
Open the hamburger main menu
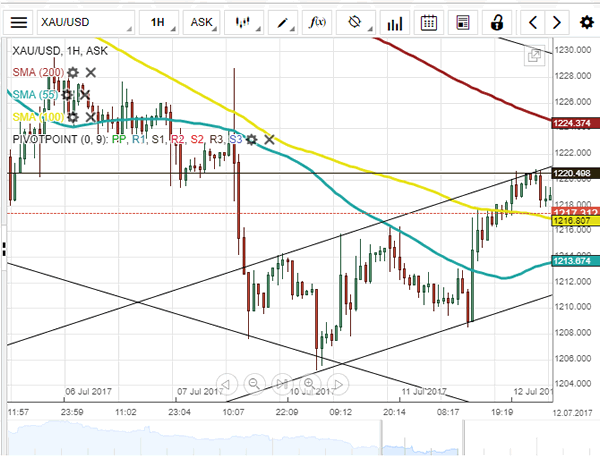(18, 23)
